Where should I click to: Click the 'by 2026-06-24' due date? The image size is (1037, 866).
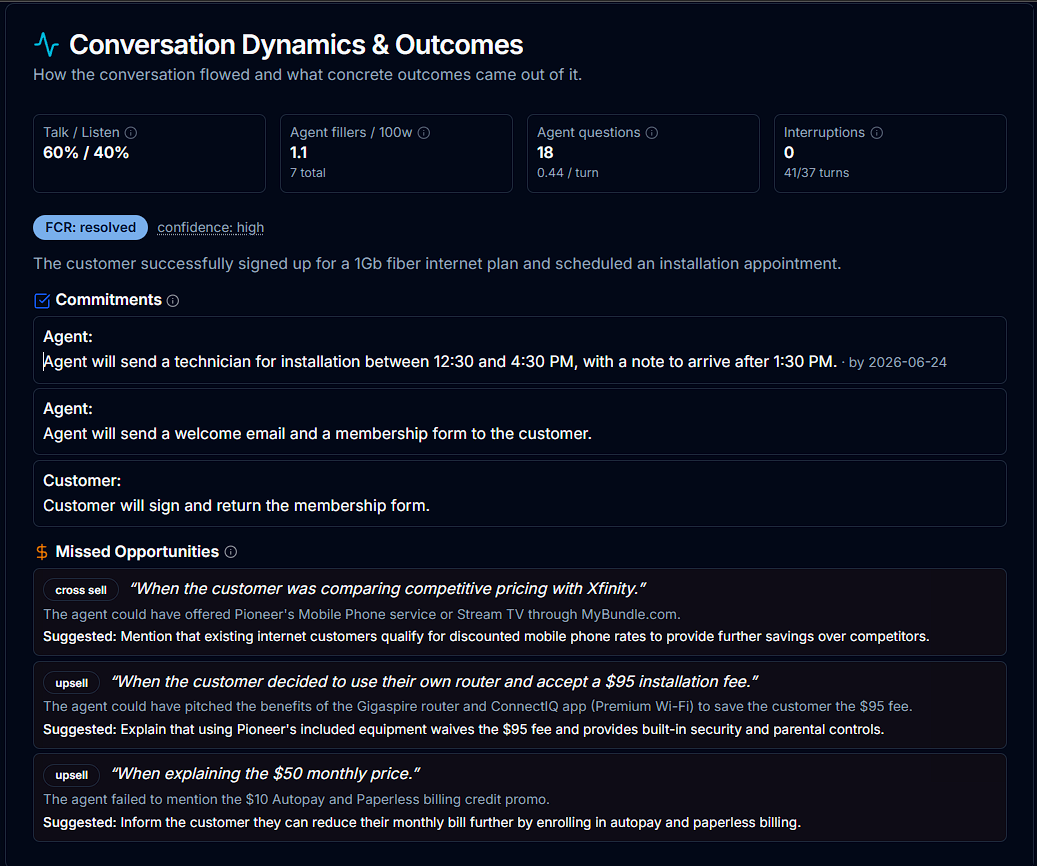897,363
